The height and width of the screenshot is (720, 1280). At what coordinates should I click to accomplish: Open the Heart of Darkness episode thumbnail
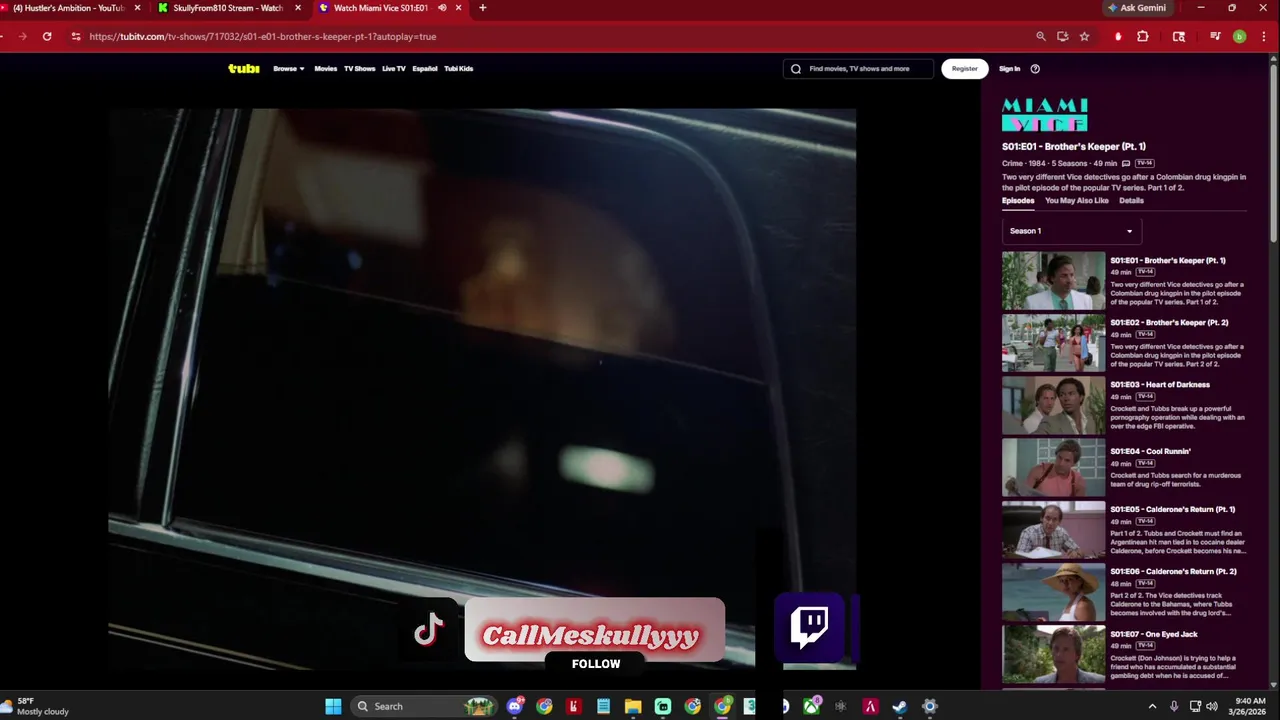(x=1054, y=405)
